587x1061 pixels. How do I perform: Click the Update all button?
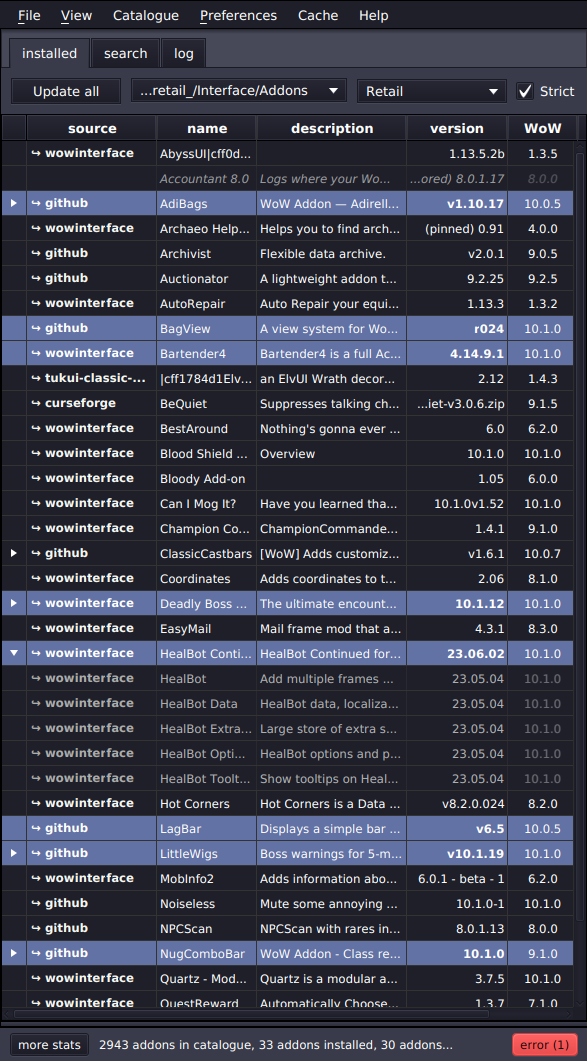(x=66, y=91)
